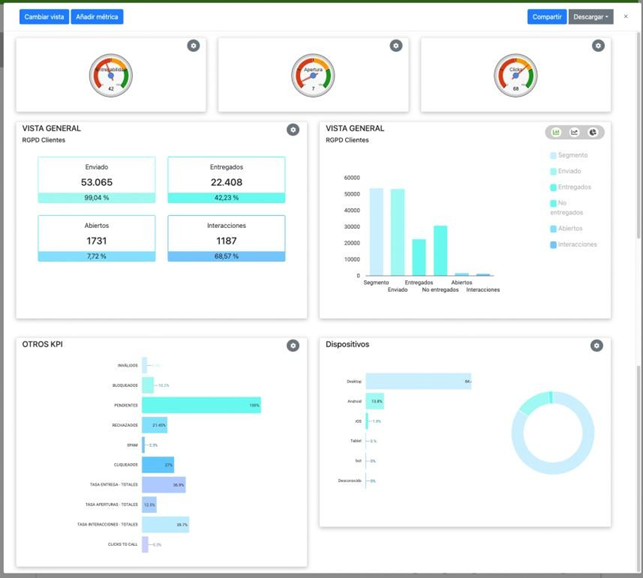This screenshot has width=643, height=578.
Task: Toggle Interacciones series in chart legend
Action: 573,244
